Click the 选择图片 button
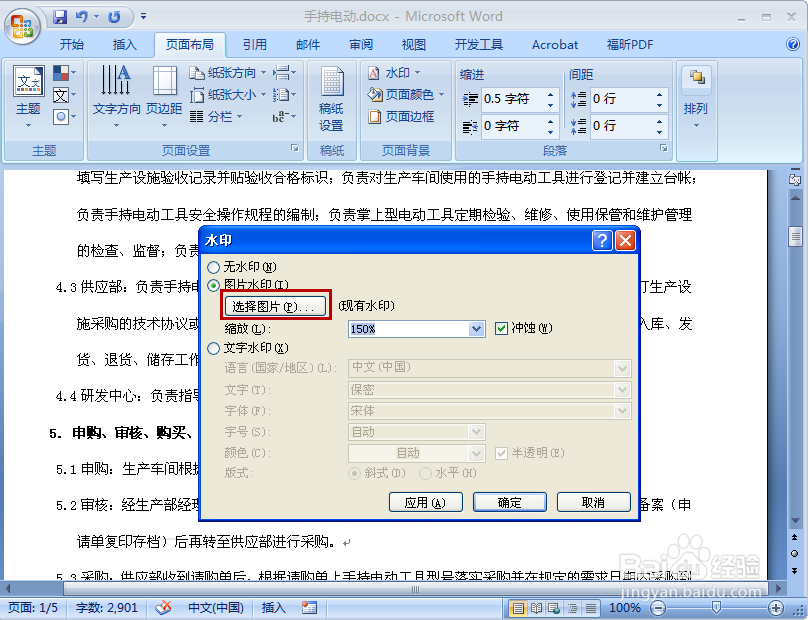 pos(274,304)
